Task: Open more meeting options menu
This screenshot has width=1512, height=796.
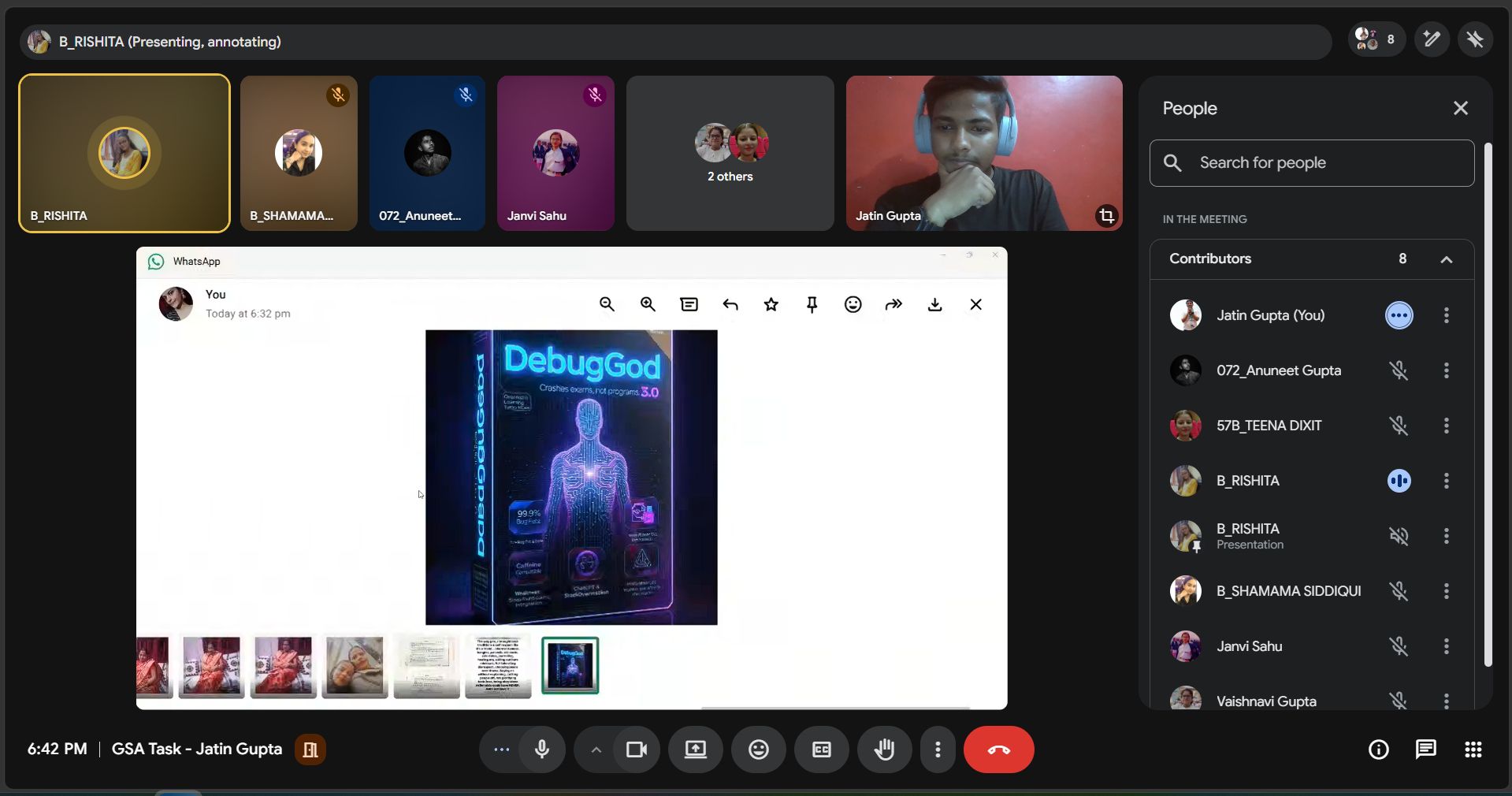Action: (938, 750)
